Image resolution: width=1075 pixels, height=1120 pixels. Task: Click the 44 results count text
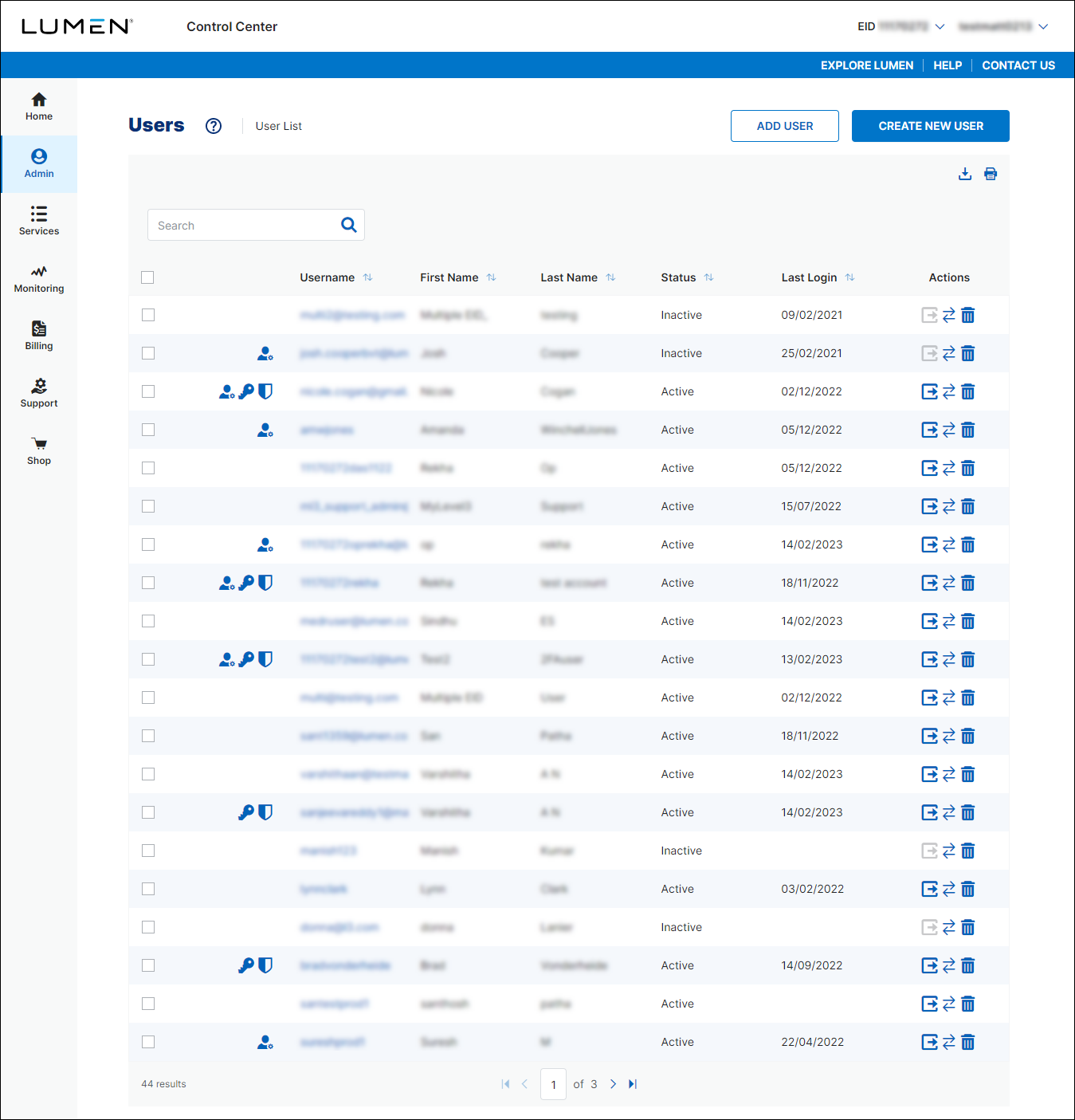[163, 1084]
